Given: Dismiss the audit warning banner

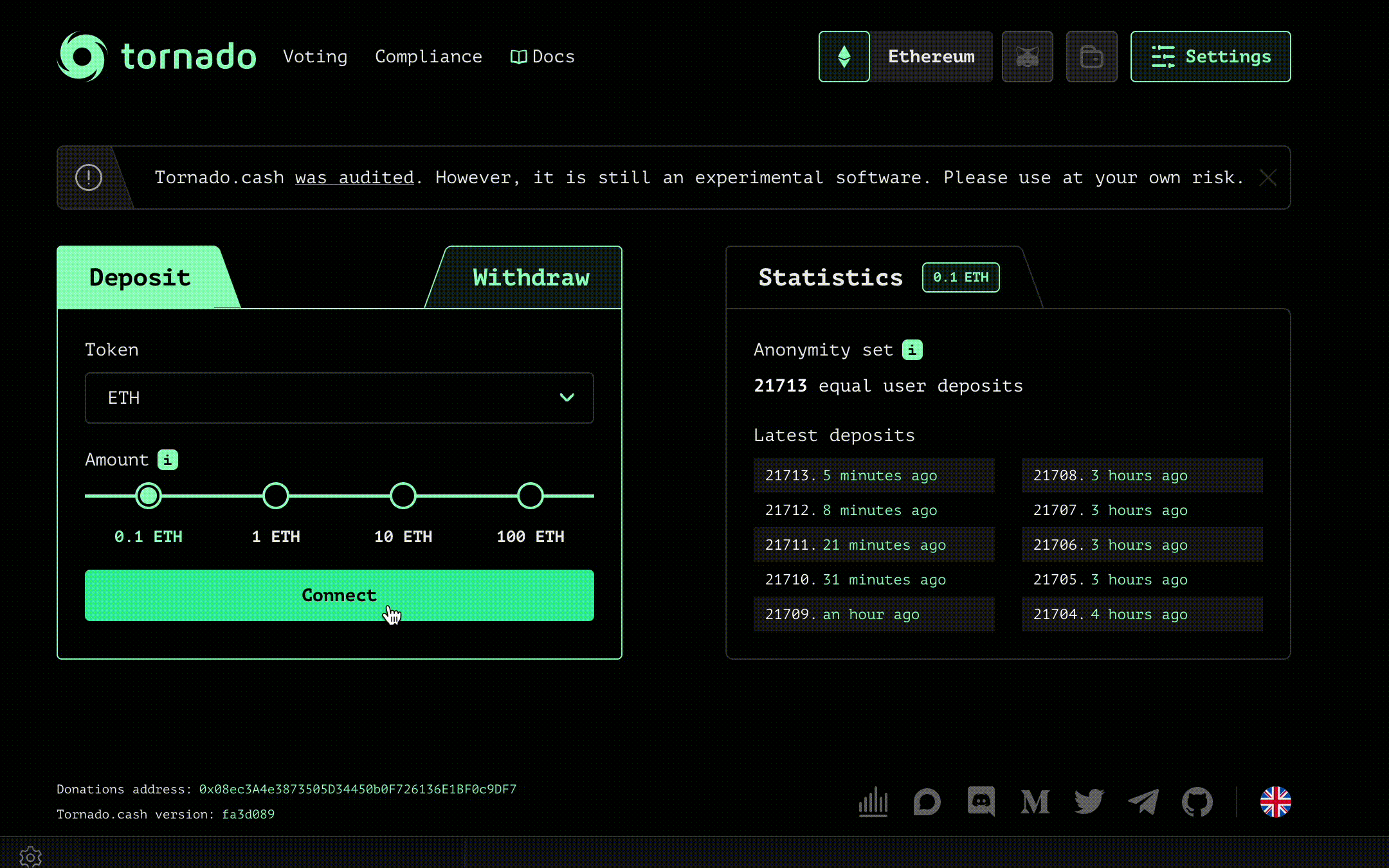Looking at the screenshot, I should click(x=1269, y=177).
